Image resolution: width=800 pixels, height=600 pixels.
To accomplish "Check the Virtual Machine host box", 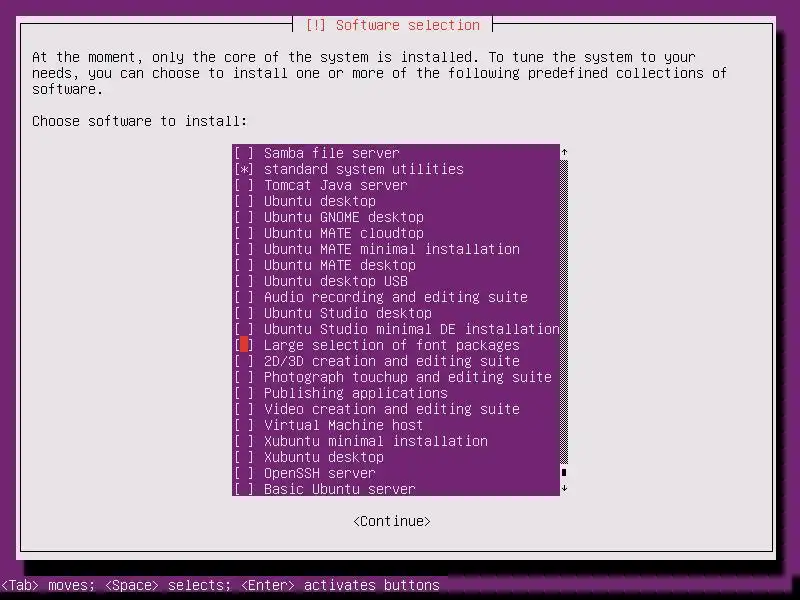I will coord(244,425).
